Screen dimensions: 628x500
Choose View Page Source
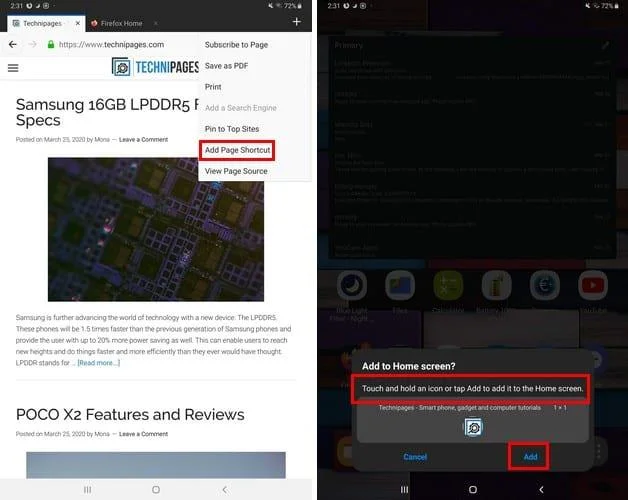(x=236, y=171)
